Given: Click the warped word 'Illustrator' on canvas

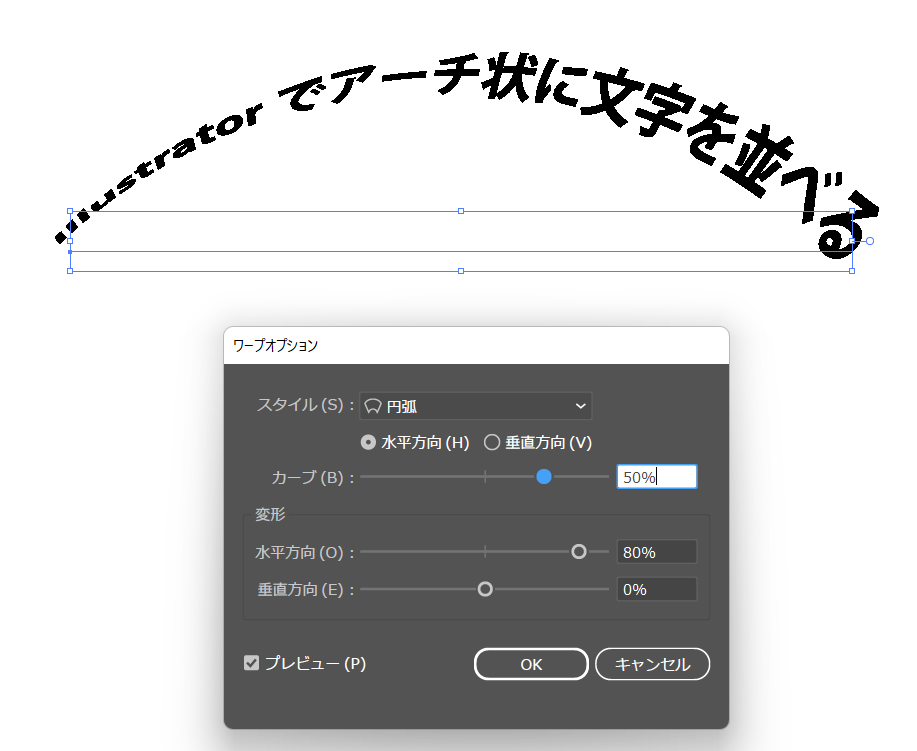Looking at the screenshot, I should [159, 174].
